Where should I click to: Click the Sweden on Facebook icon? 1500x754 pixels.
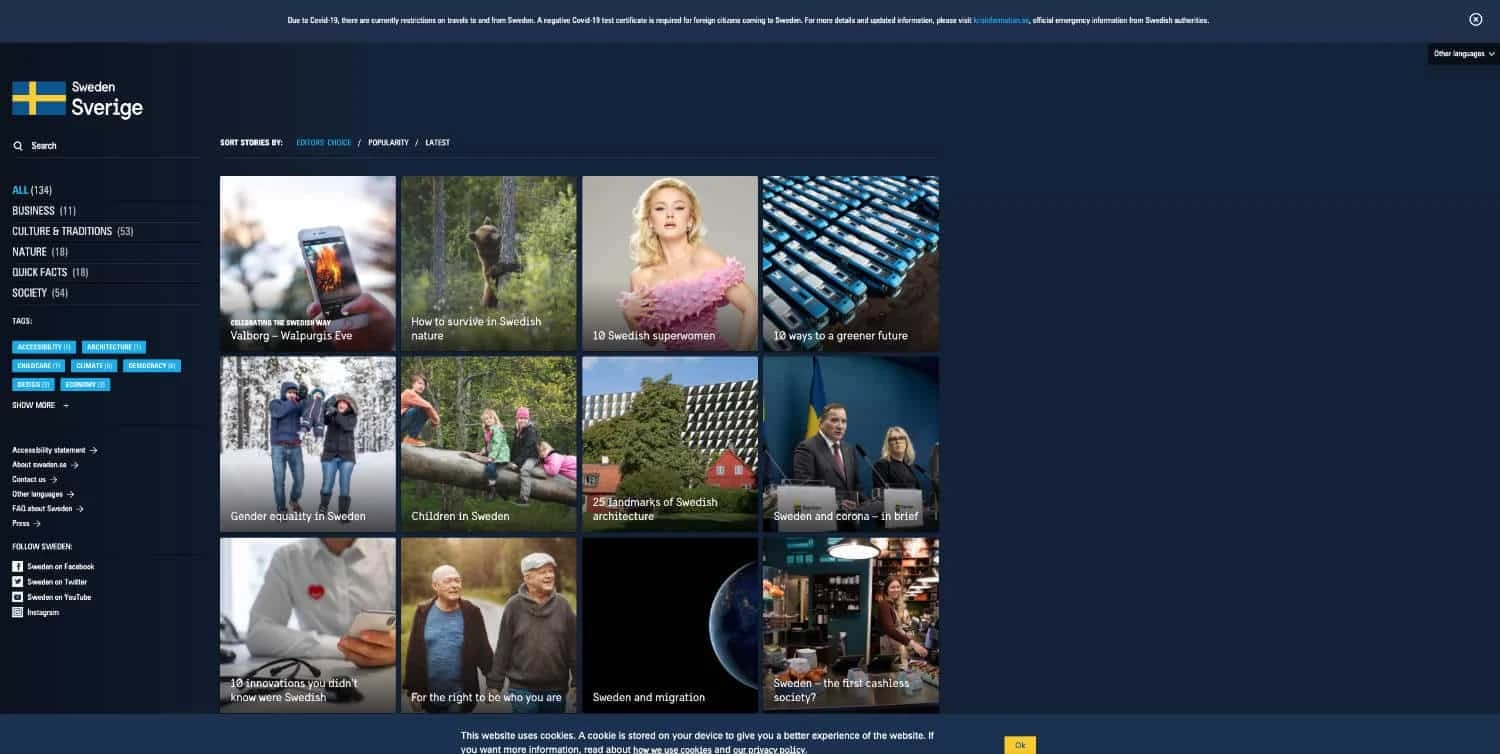click(17, 566)
